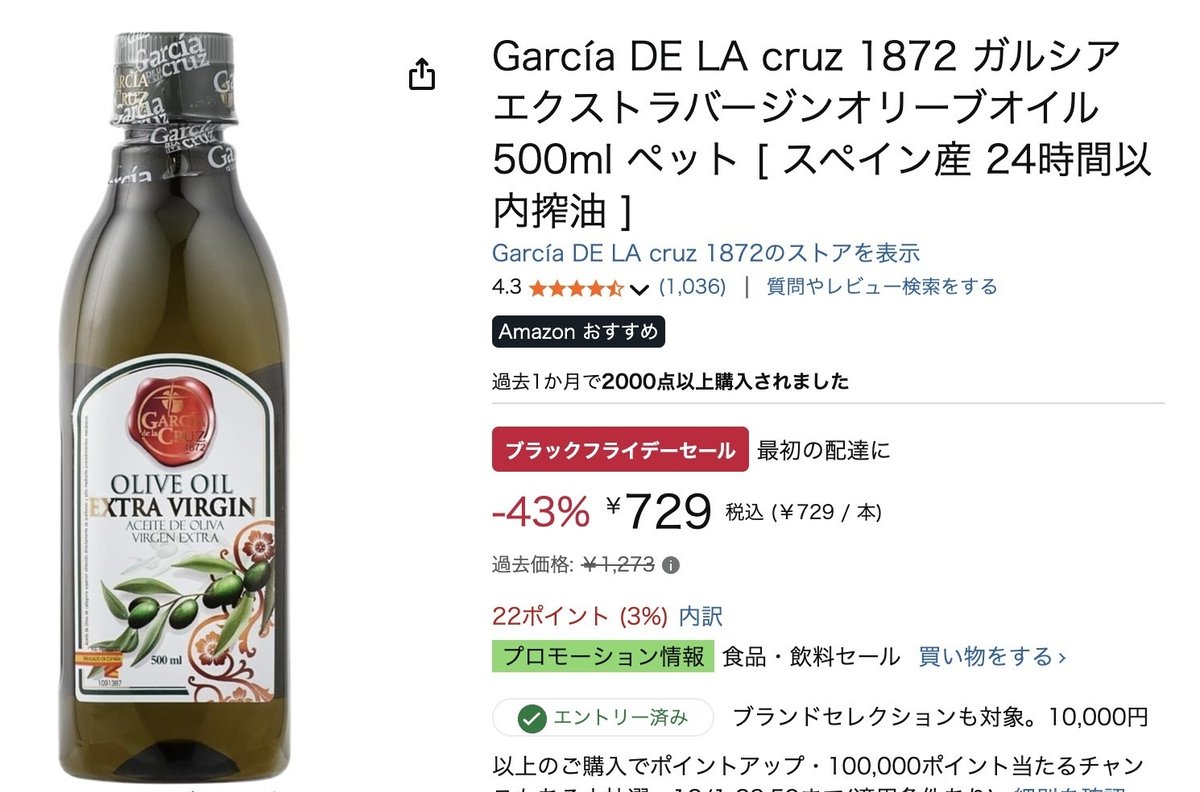
Task: Tap the share icon beside product image
Action: 422,74
